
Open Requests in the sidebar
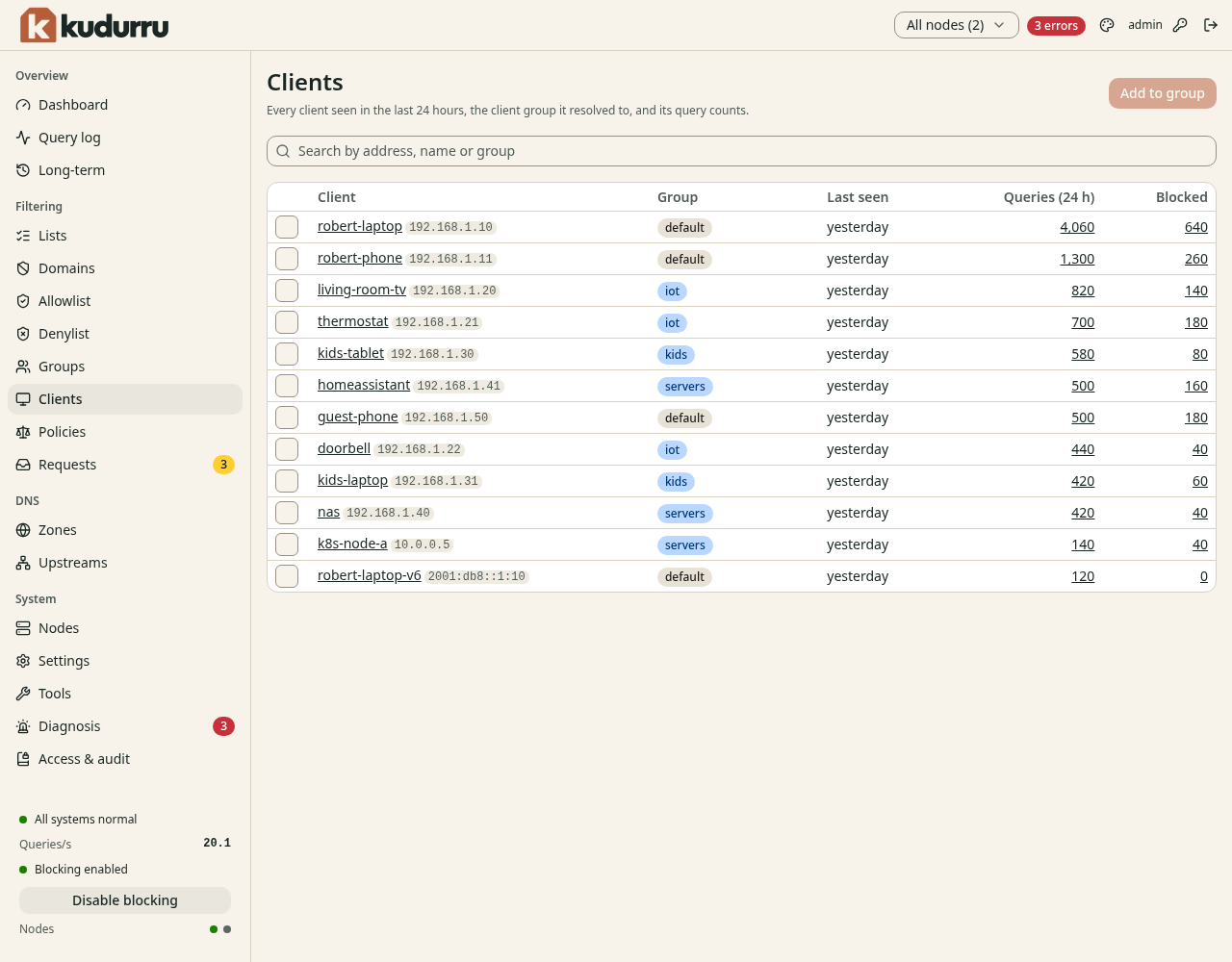pos(125,465)
